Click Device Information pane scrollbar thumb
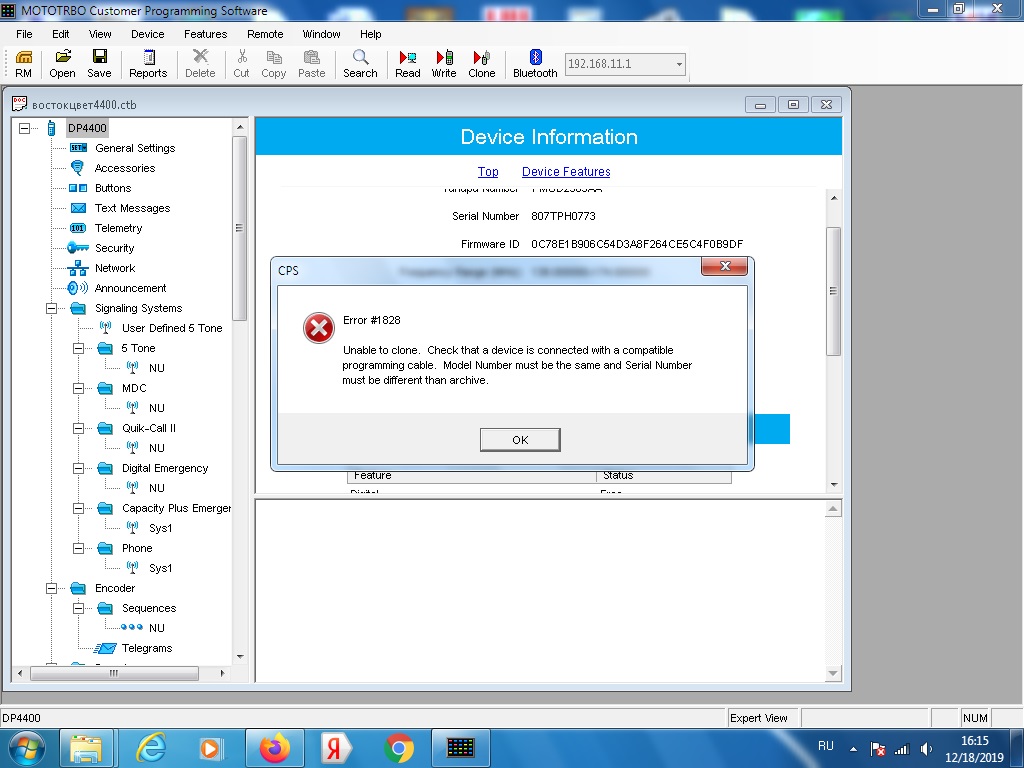 [833, 291]
